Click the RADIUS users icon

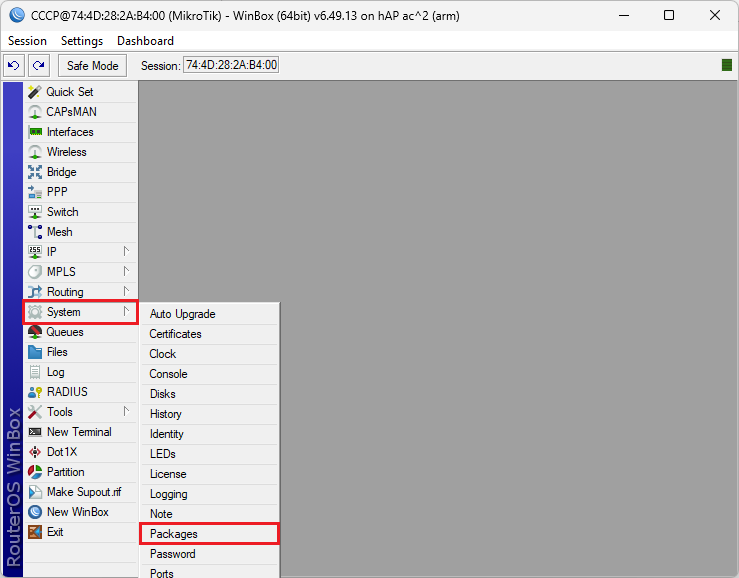tap(35, 392)
